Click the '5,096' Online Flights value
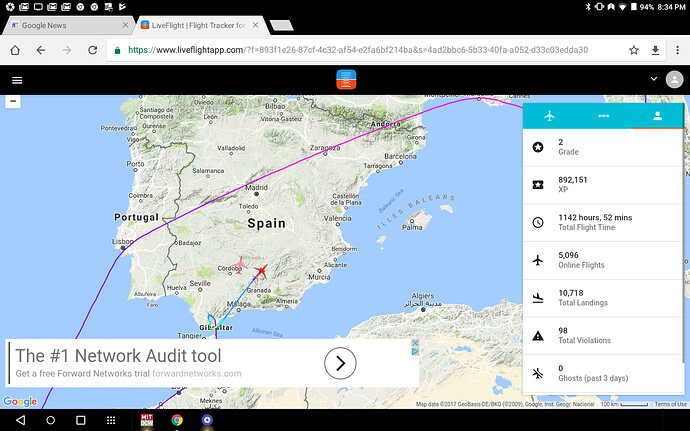The image size is (690, 431). tap(568, 255)
